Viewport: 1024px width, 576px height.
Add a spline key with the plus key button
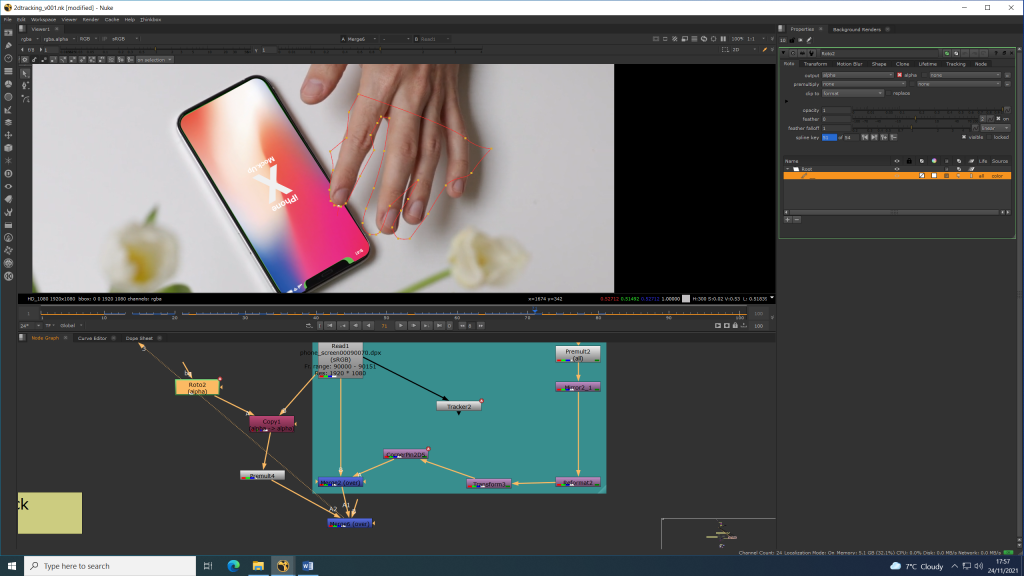(x=884, y=137)
